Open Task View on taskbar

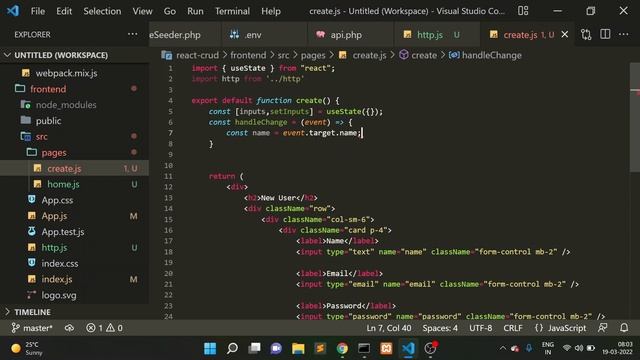(254, 348)
